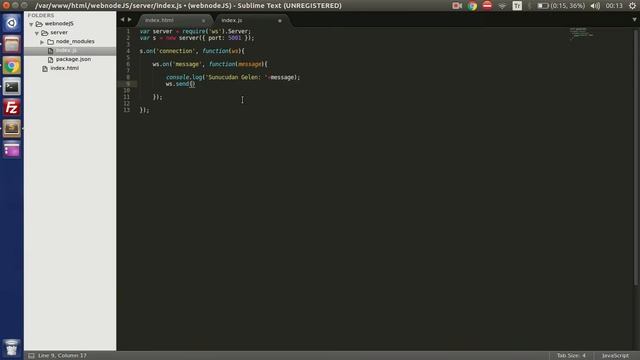
Task: Select the server folder label
Action: pyautogui.click(x=59, y=33)
